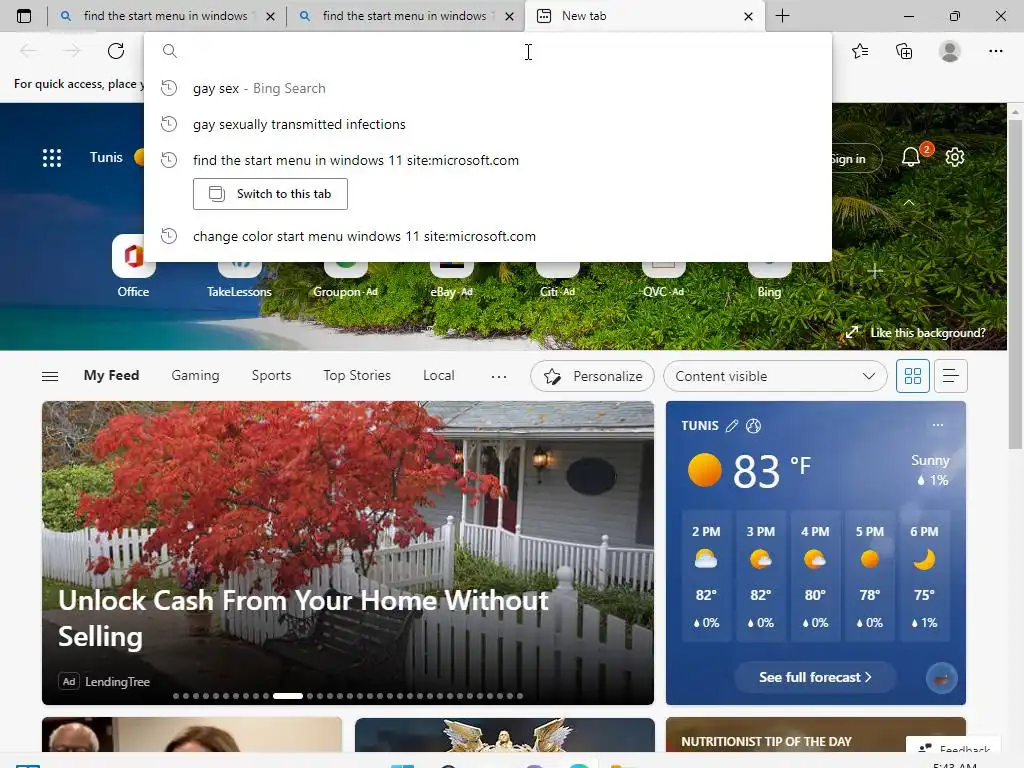This screenshot has height=768, width=1024.
Task: Close the second 'find the start menu' tab
Action: pyautogui.click(x=509, y=16)
